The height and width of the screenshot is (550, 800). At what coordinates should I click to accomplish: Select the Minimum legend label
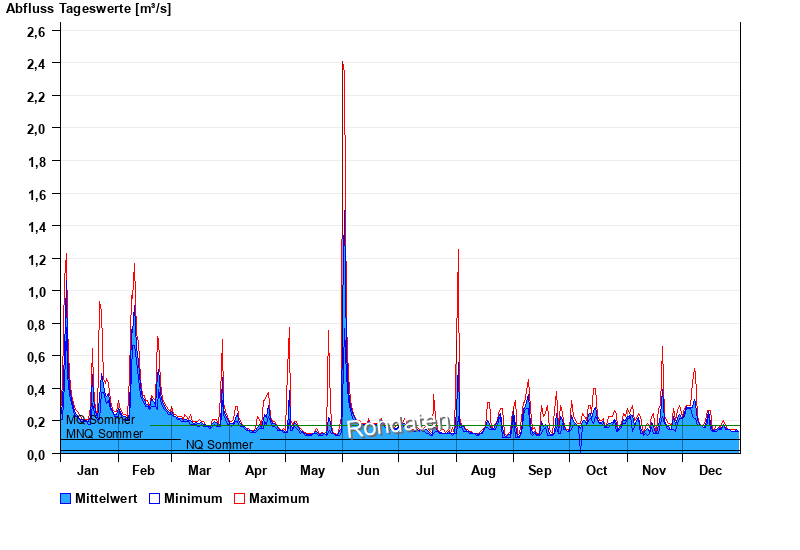[193, 498]
